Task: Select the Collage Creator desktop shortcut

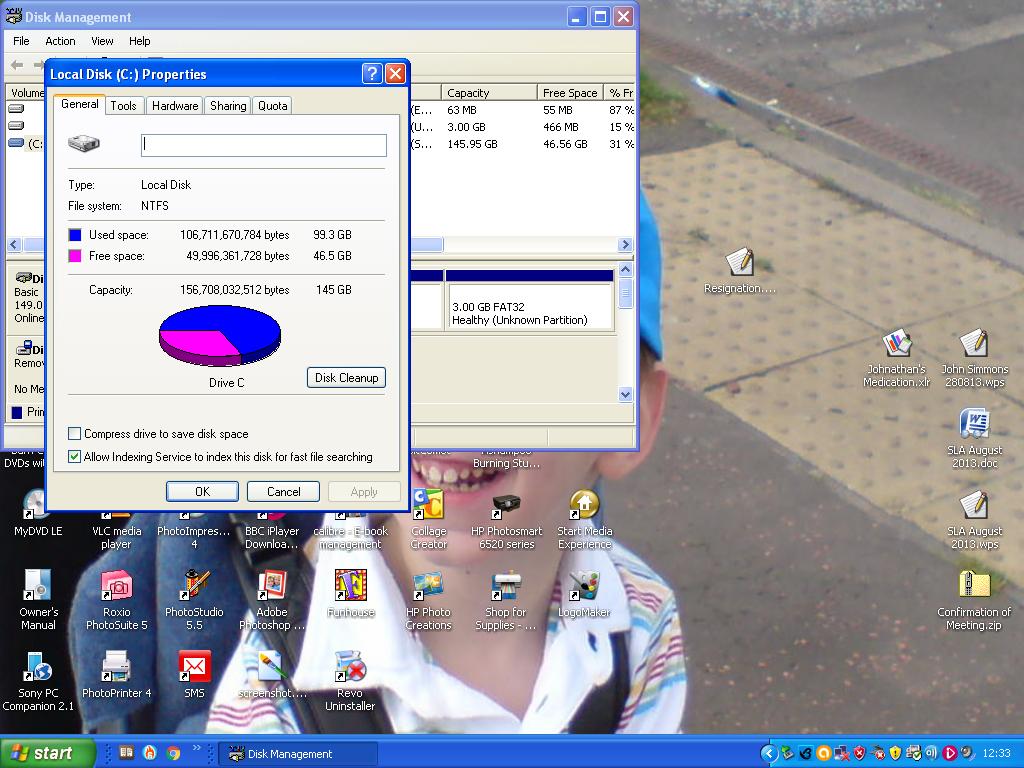Action: [x=428, y=506]
